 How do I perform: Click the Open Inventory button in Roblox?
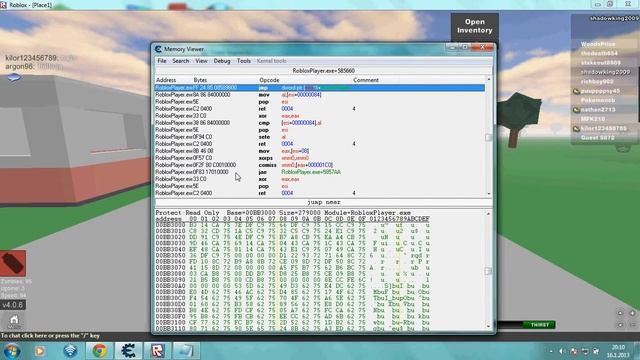click(474, 26)
